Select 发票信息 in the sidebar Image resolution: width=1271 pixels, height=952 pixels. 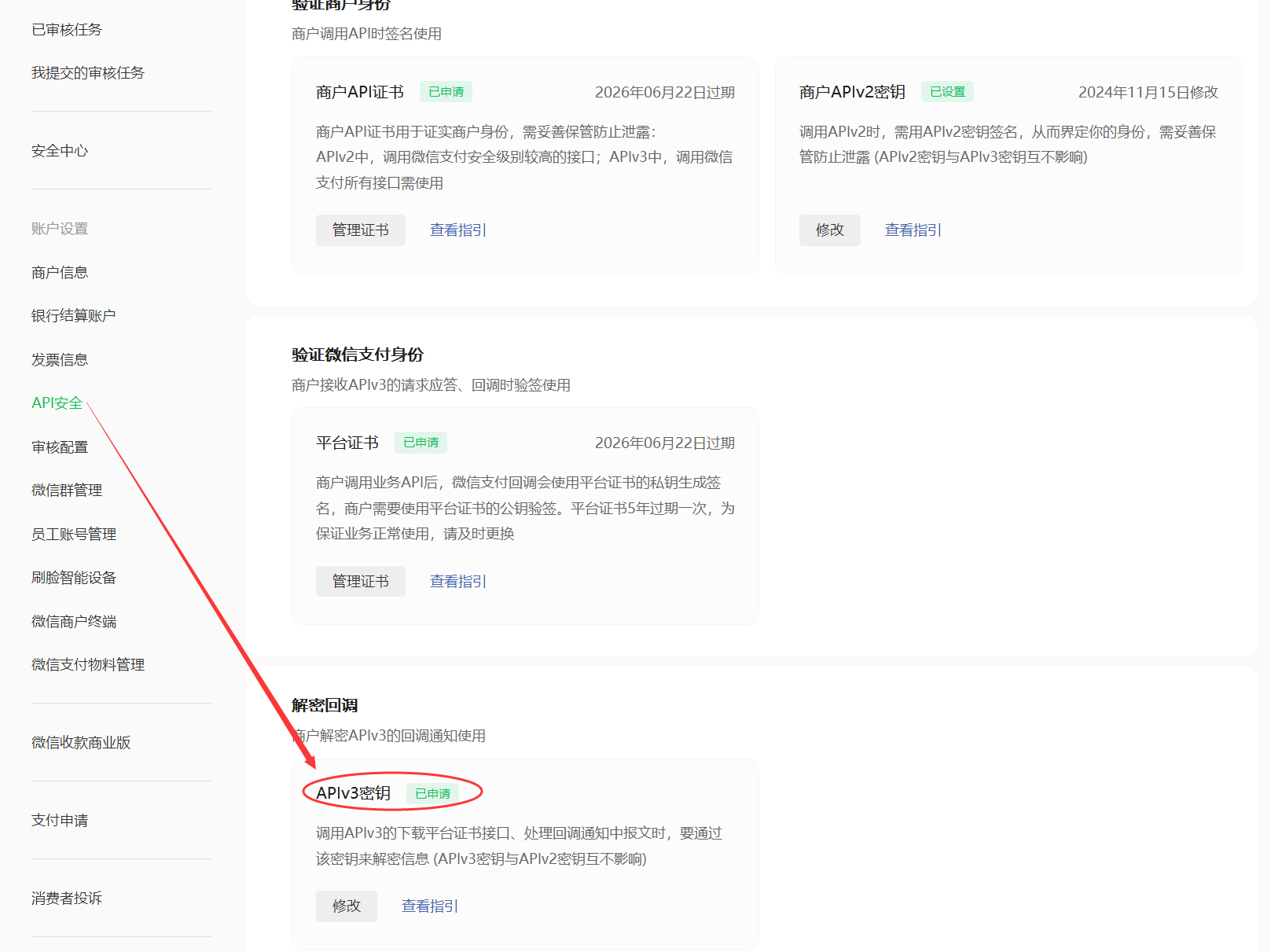(60, 360)
